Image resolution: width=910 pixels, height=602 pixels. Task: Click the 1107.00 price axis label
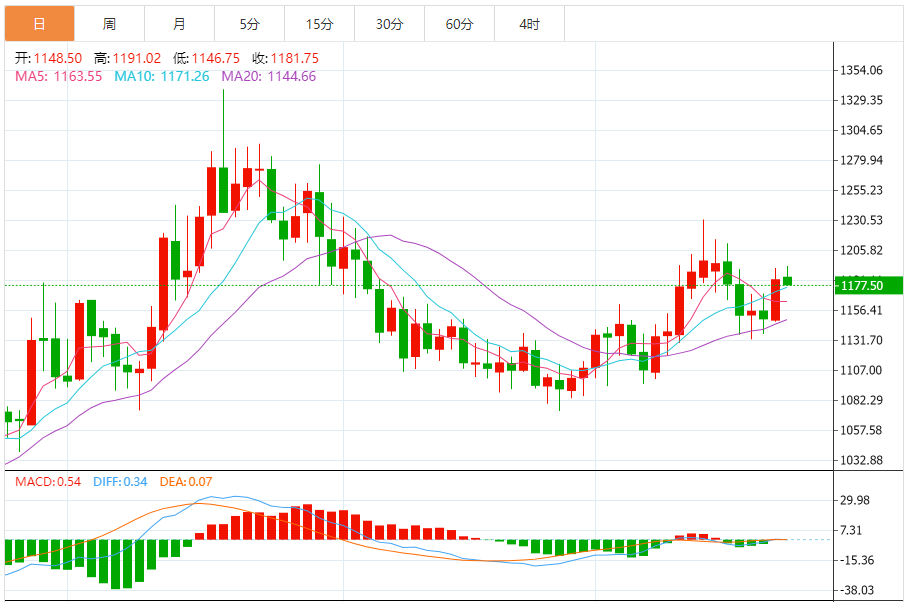861,370
